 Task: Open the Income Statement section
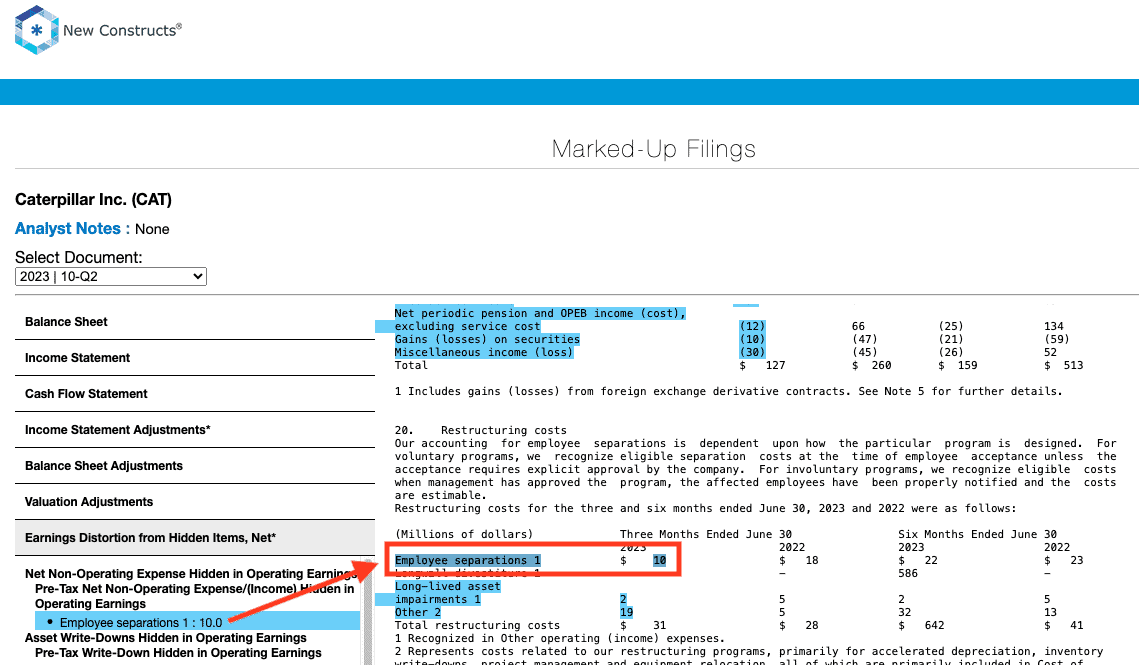point(195,358)
